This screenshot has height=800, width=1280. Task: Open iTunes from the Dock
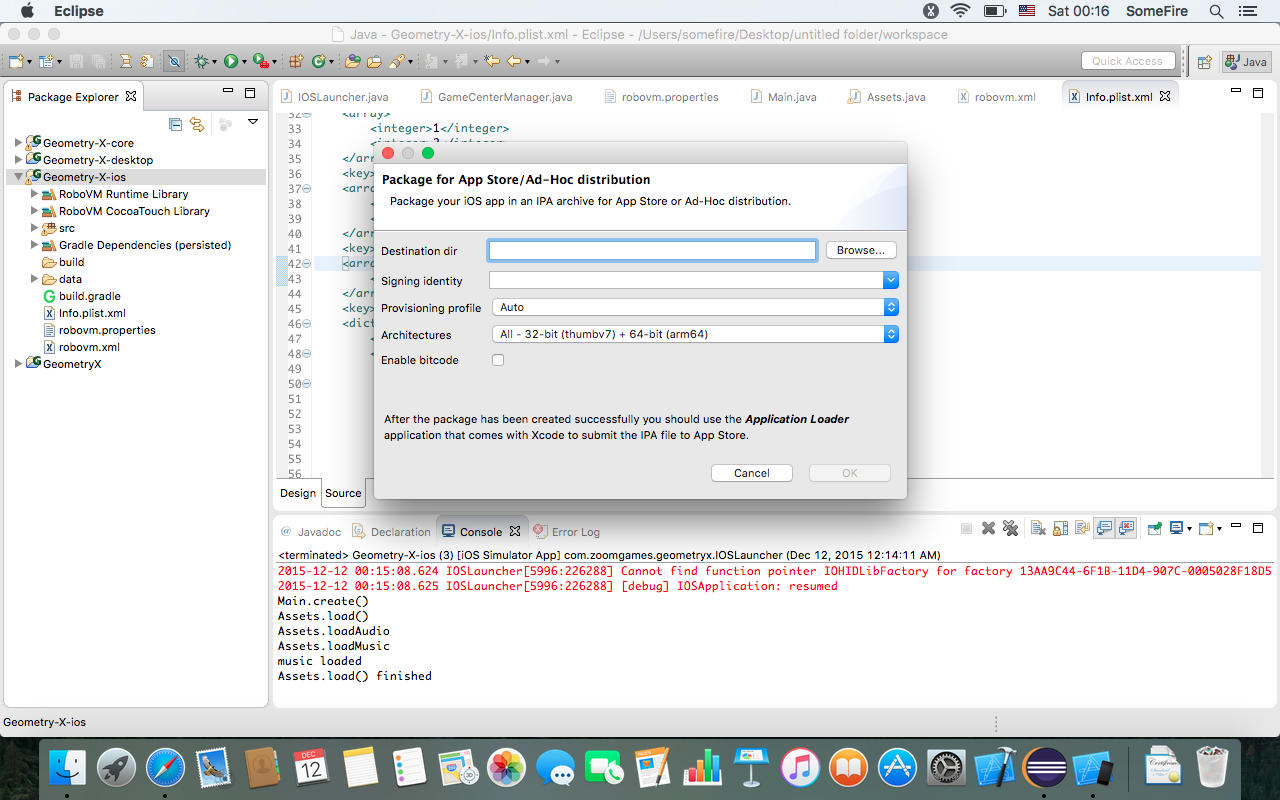[799, 767]
